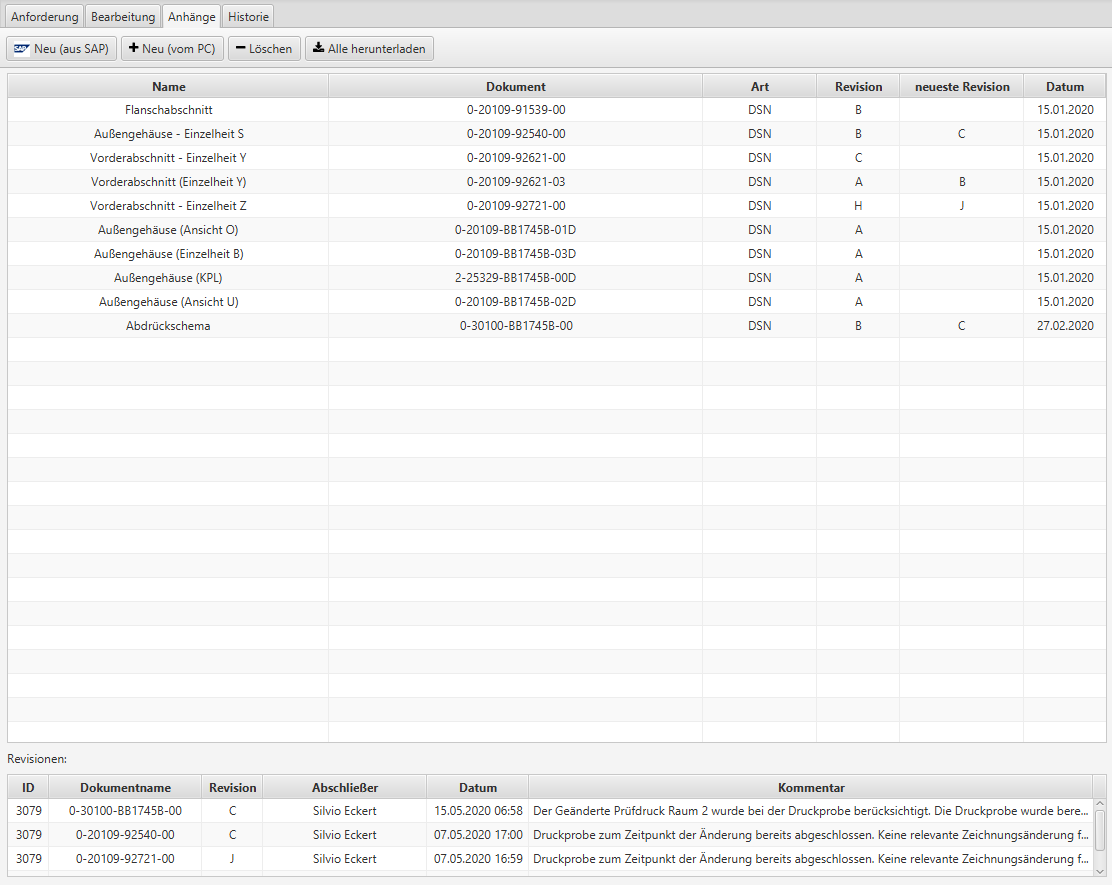Switch to the Historie tab
Screen dimensions: 1112x885
coord(248,17)
